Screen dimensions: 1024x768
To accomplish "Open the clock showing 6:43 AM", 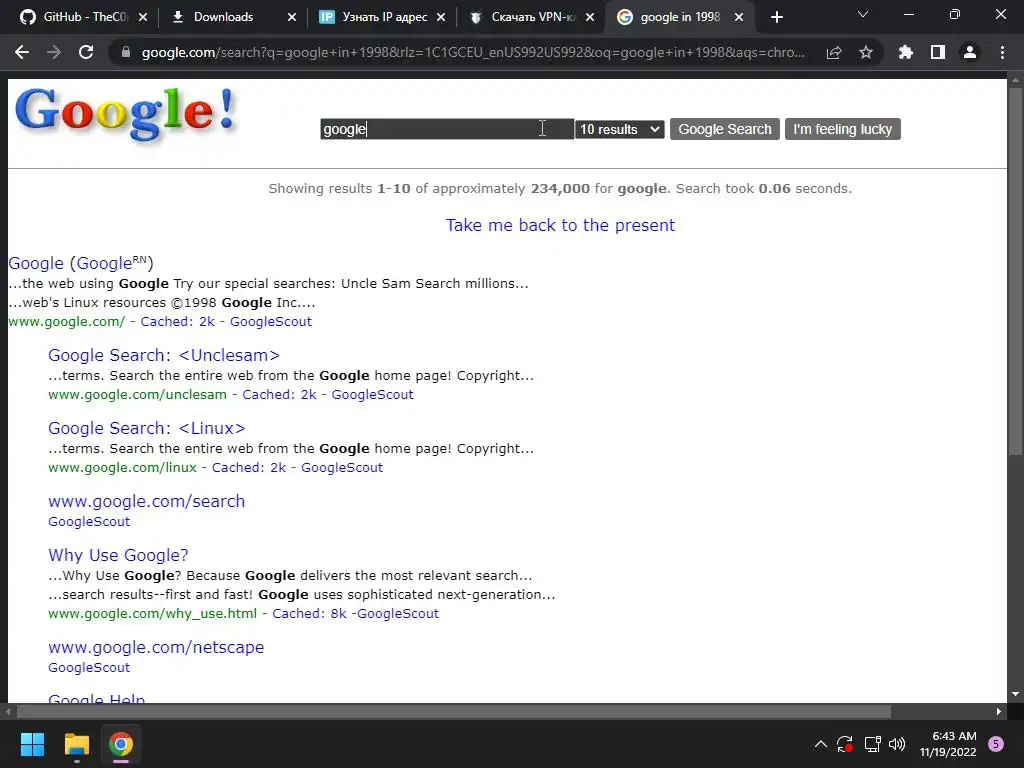I will (948, 744).
